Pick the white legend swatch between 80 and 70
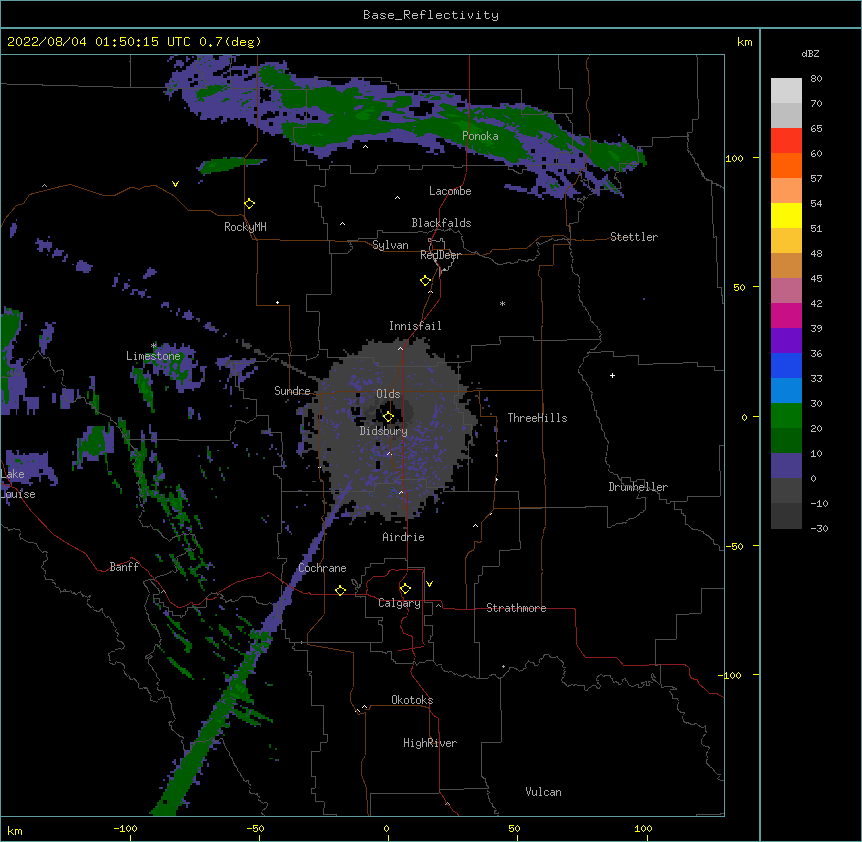 click(786, 91)
